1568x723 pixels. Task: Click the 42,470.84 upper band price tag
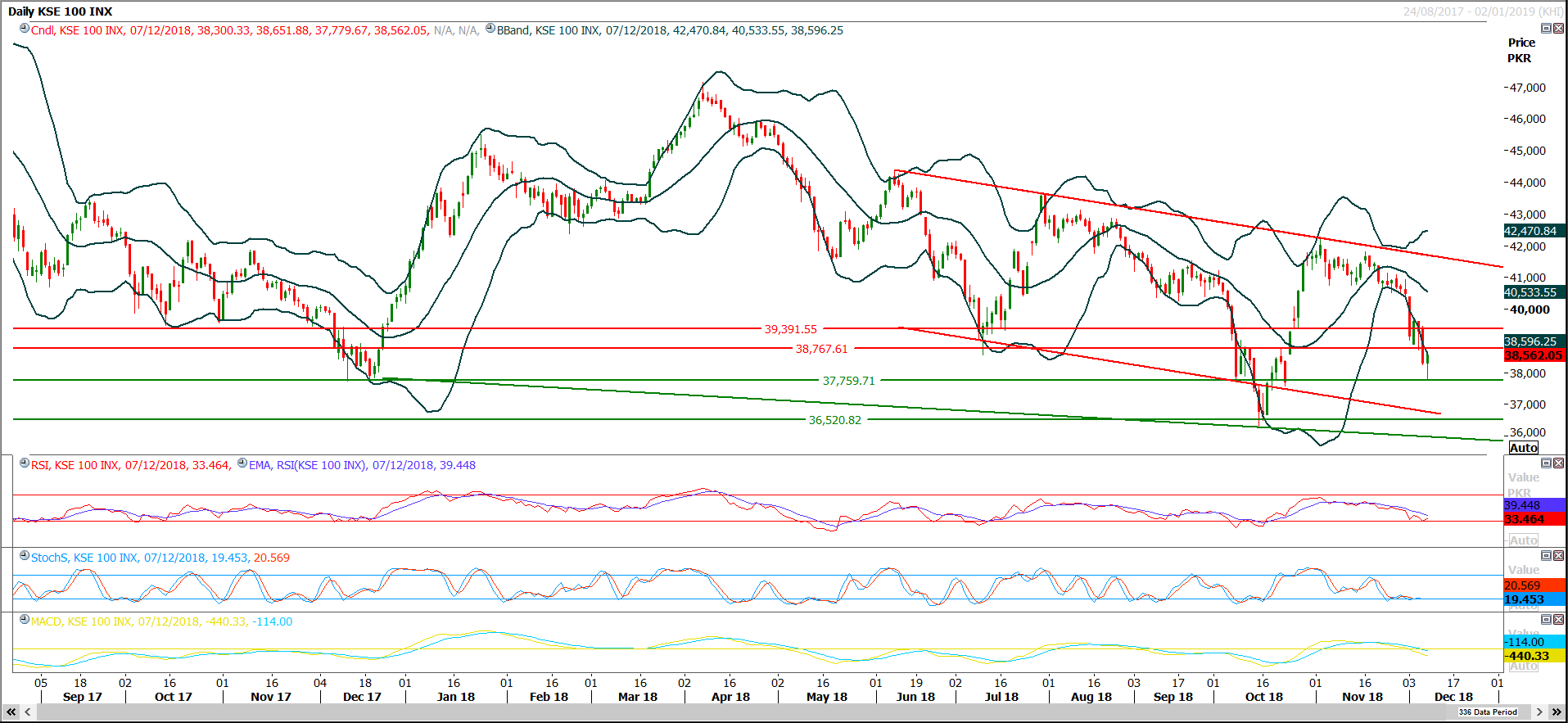pos(1535,231)
